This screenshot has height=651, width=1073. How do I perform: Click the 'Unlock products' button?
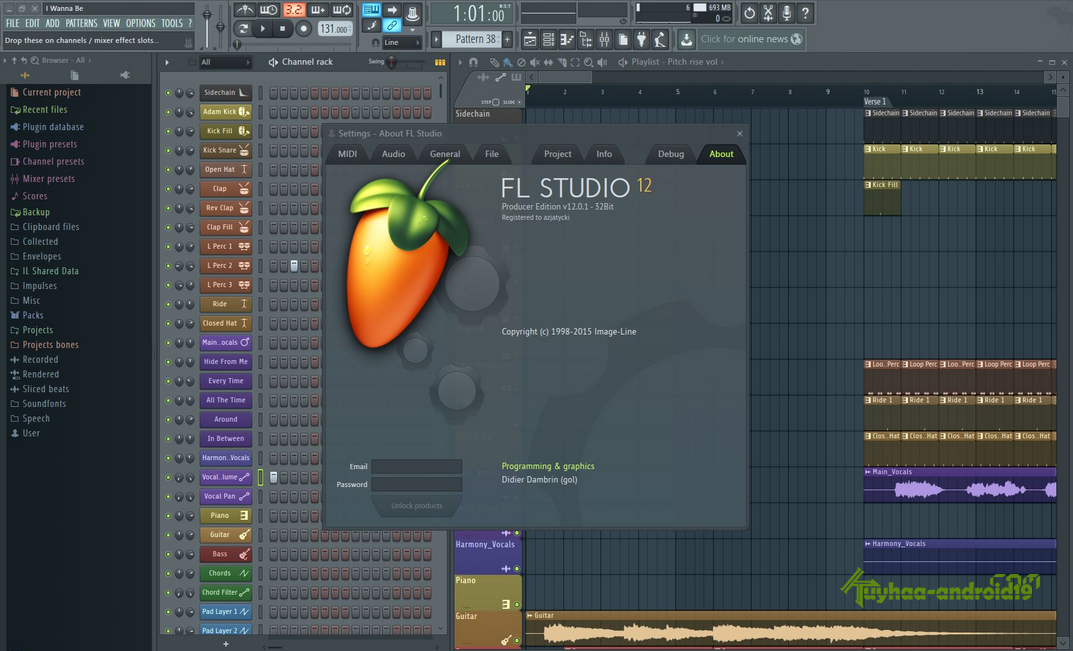(416, 506)
